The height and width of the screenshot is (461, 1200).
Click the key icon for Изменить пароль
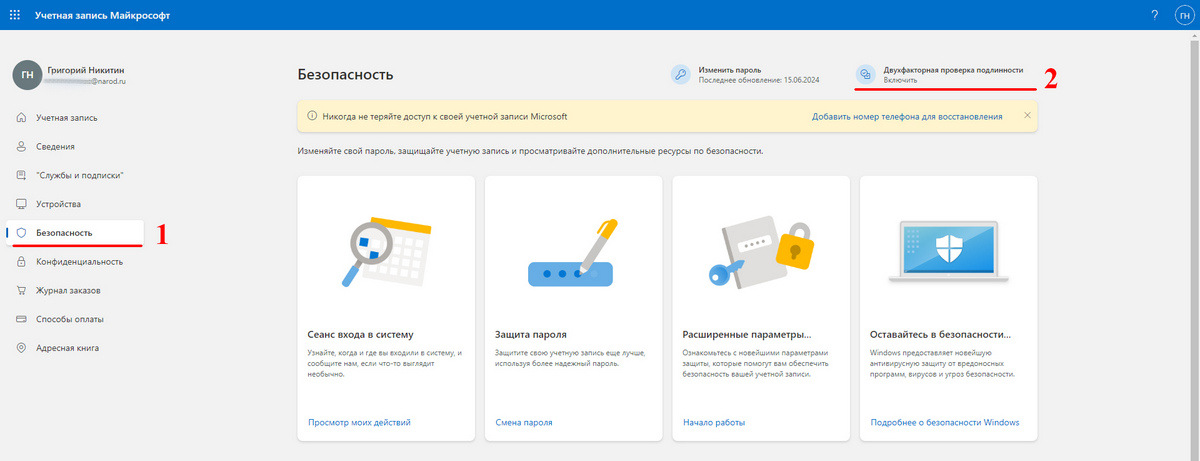point(680,74)
